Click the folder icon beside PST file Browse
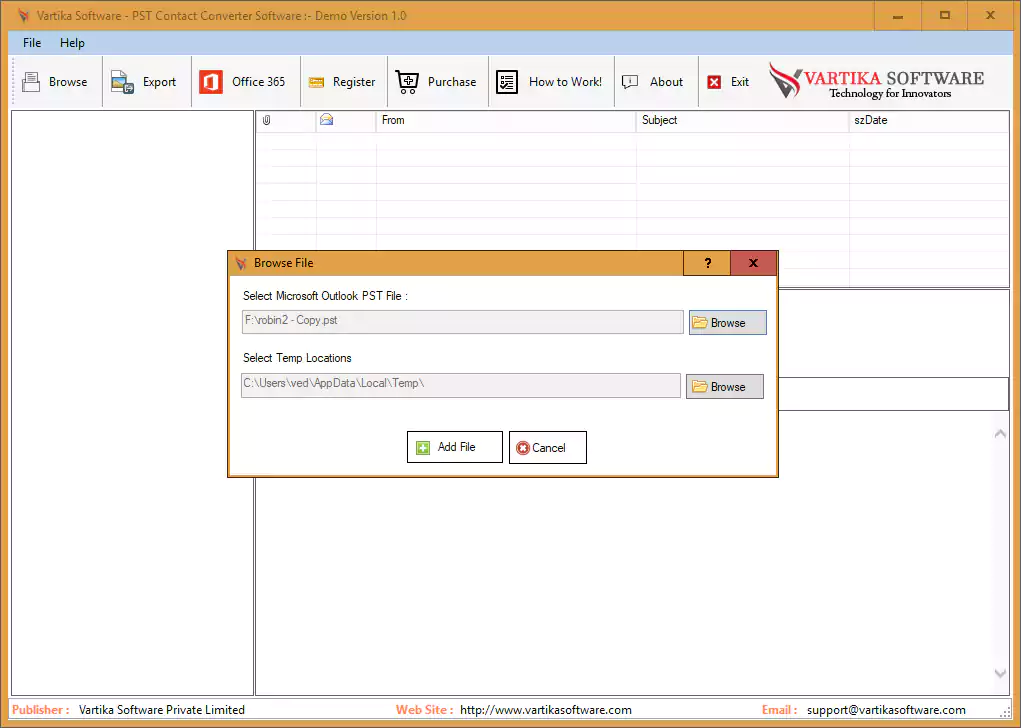The width and height of the screenshot is (1021, 728). coord(700,322)
